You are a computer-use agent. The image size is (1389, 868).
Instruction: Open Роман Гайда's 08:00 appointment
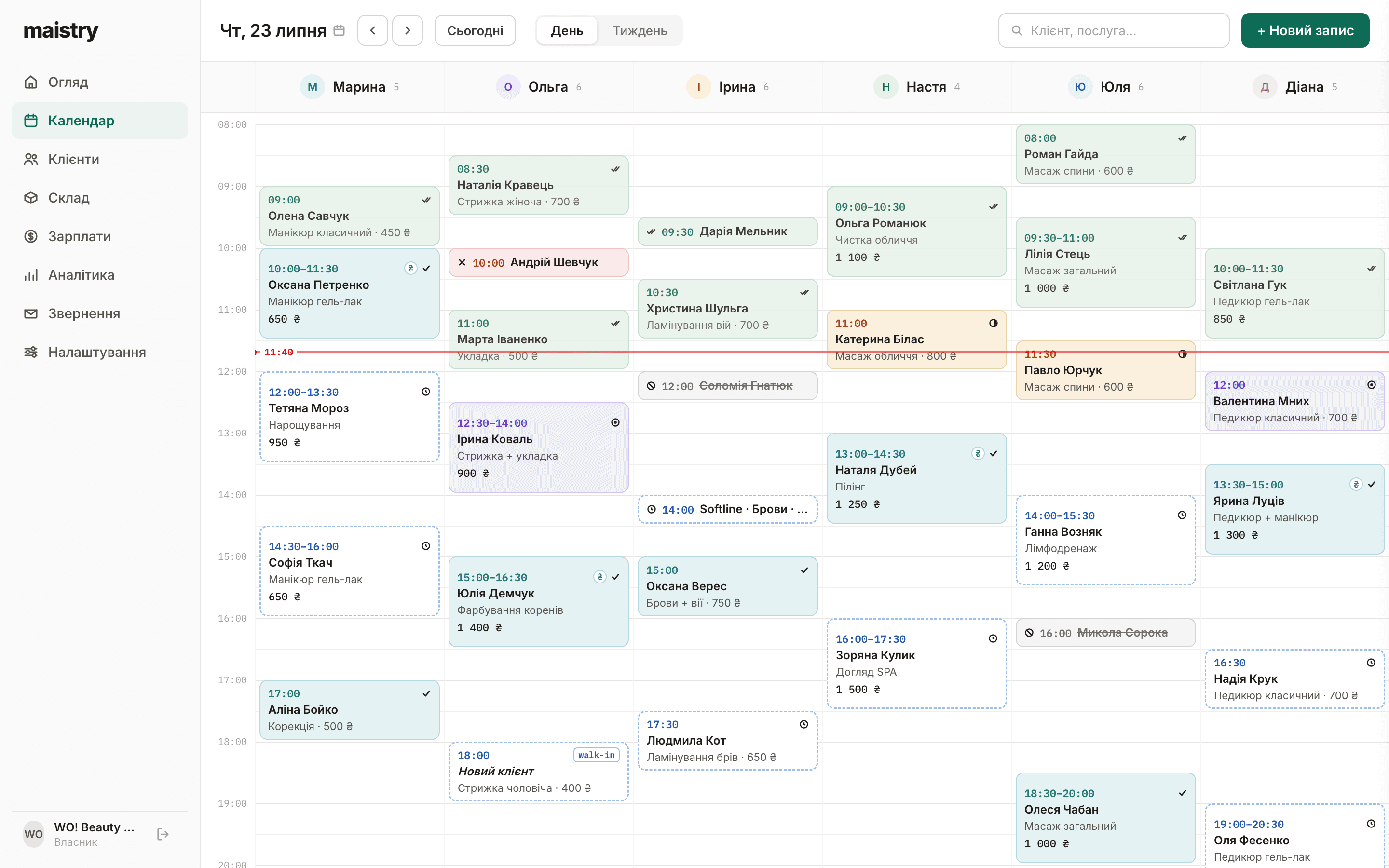pyautogui.click(x=1105, y=154)
